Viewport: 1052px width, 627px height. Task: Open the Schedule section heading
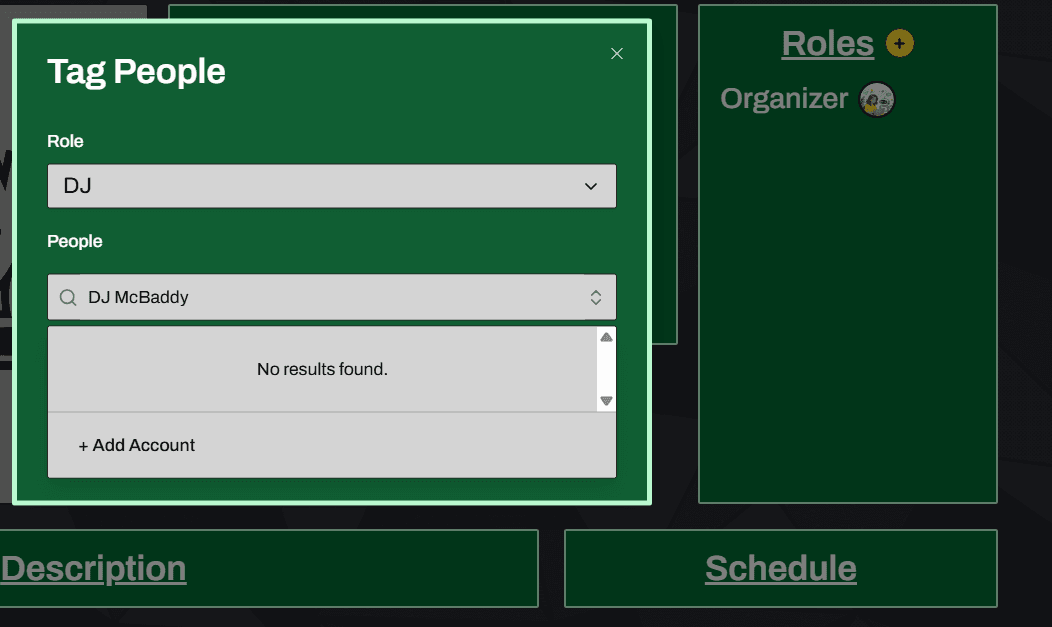[x=780, y=568]
